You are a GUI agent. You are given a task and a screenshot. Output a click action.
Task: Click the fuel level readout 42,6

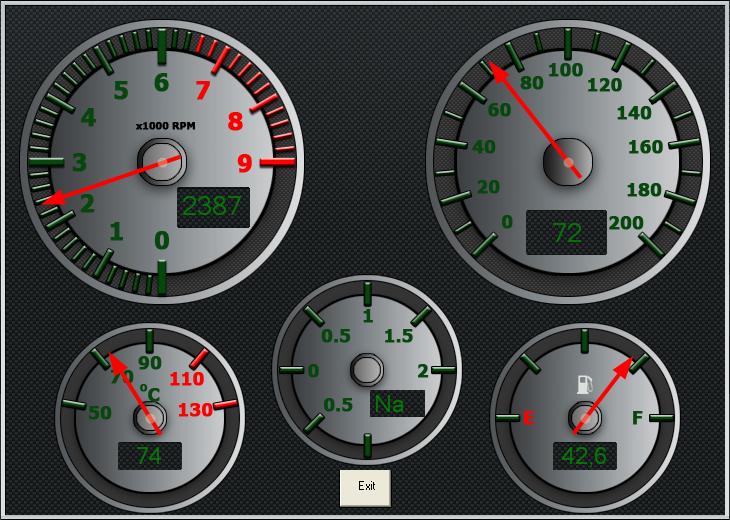point(585,456)
